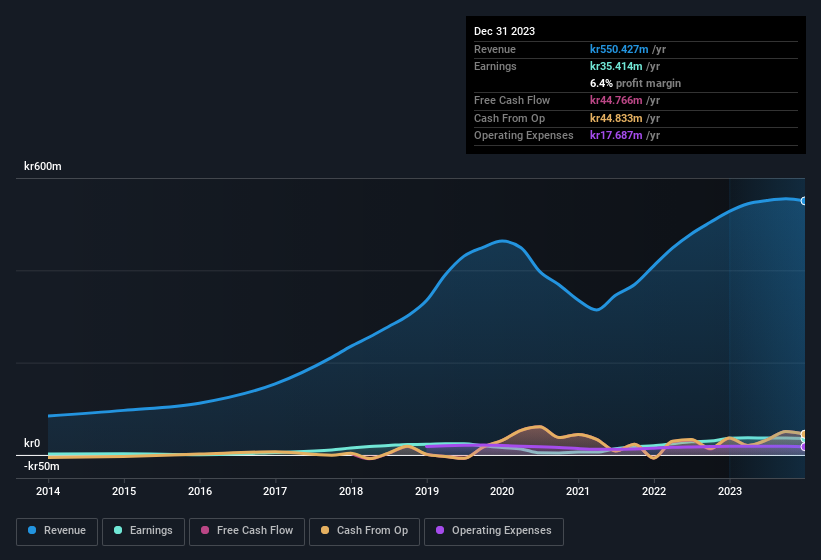The height and width of the screenshot is (560, 821).
Task: Toggle the Operating Expenses legend button
Action: [x=493, y=531]
